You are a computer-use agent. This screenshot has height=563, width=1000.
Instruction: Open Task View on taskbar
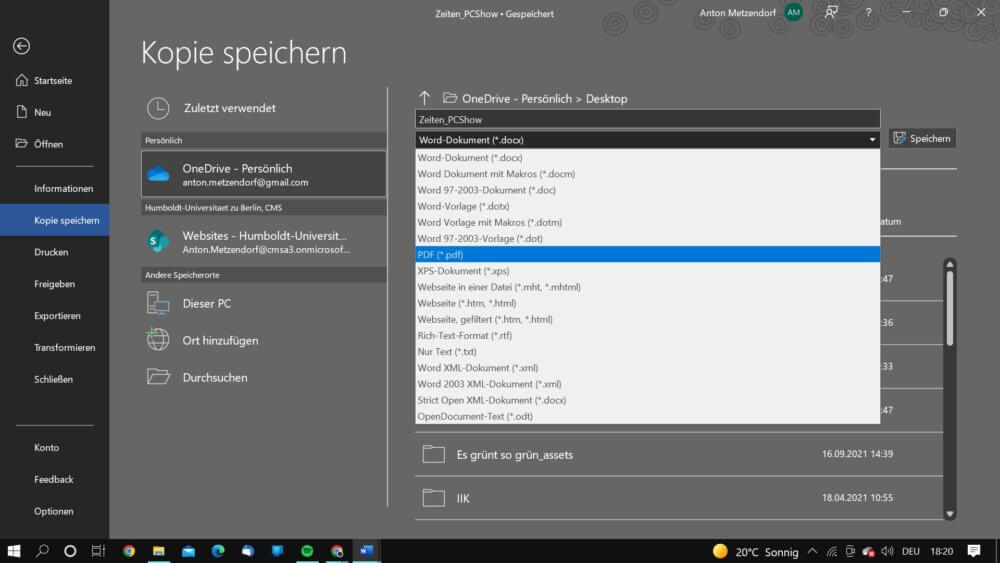[98, 551]
